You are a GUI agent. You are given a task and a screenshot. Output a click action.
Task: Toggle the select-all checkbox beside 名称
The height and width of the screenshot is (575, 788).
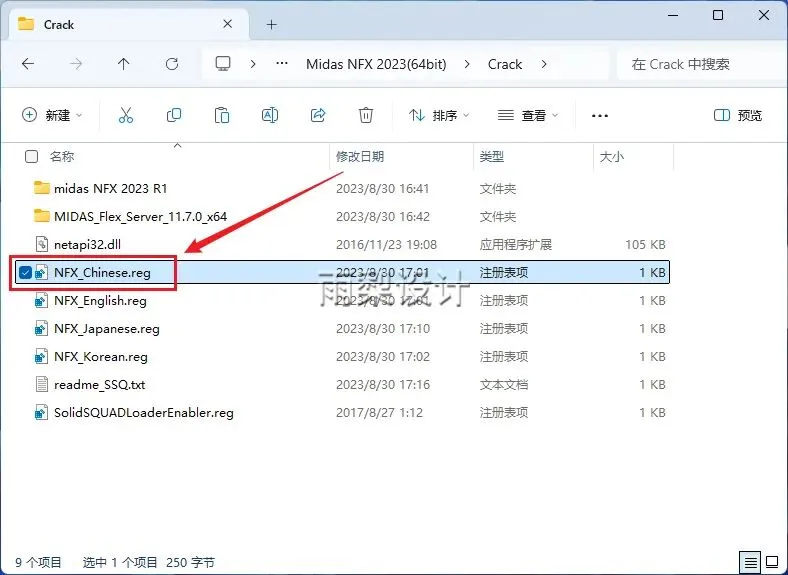pos(31,157)
